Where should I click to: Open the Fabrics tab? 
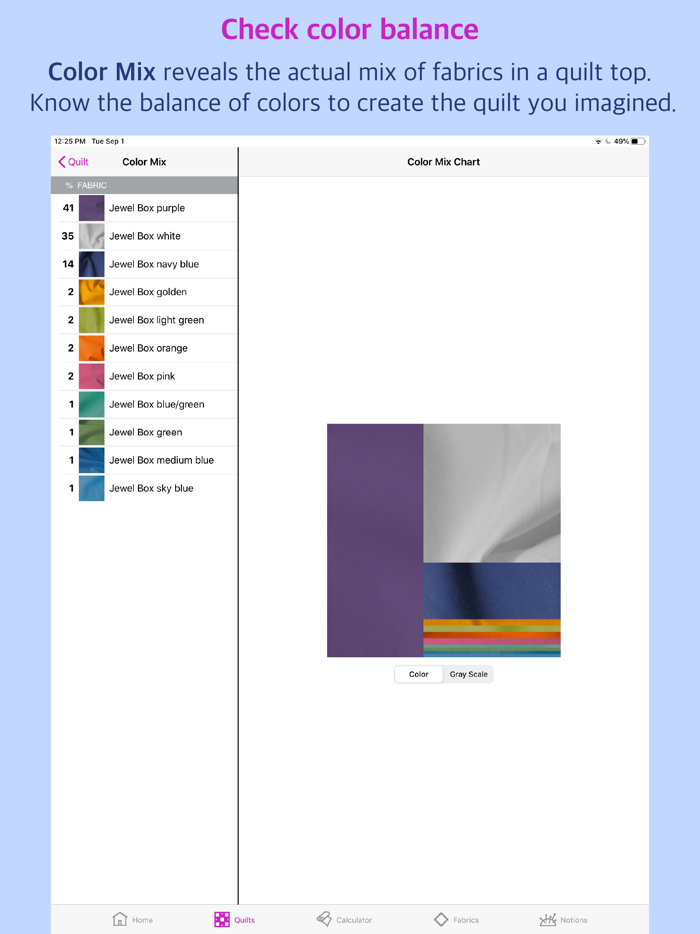(x=456, y=919)
